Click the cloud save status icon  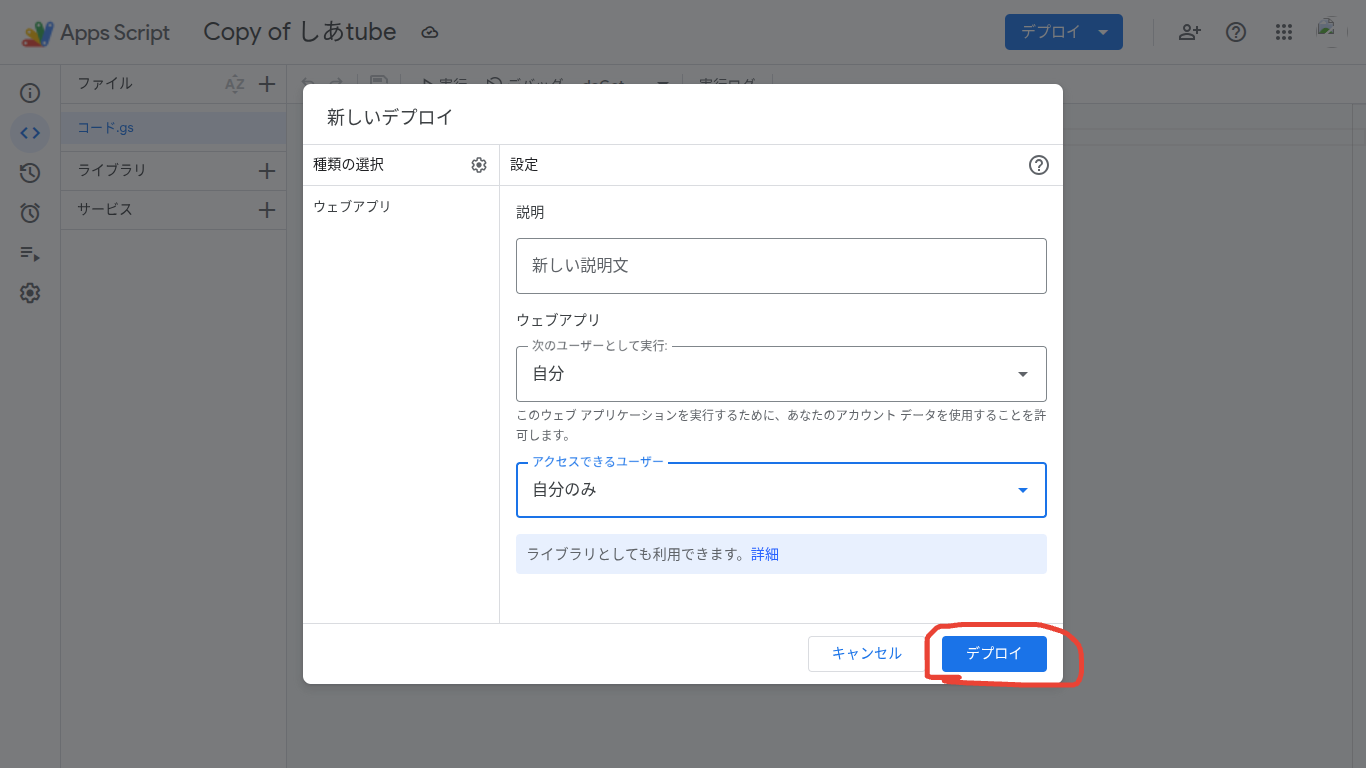430,32
